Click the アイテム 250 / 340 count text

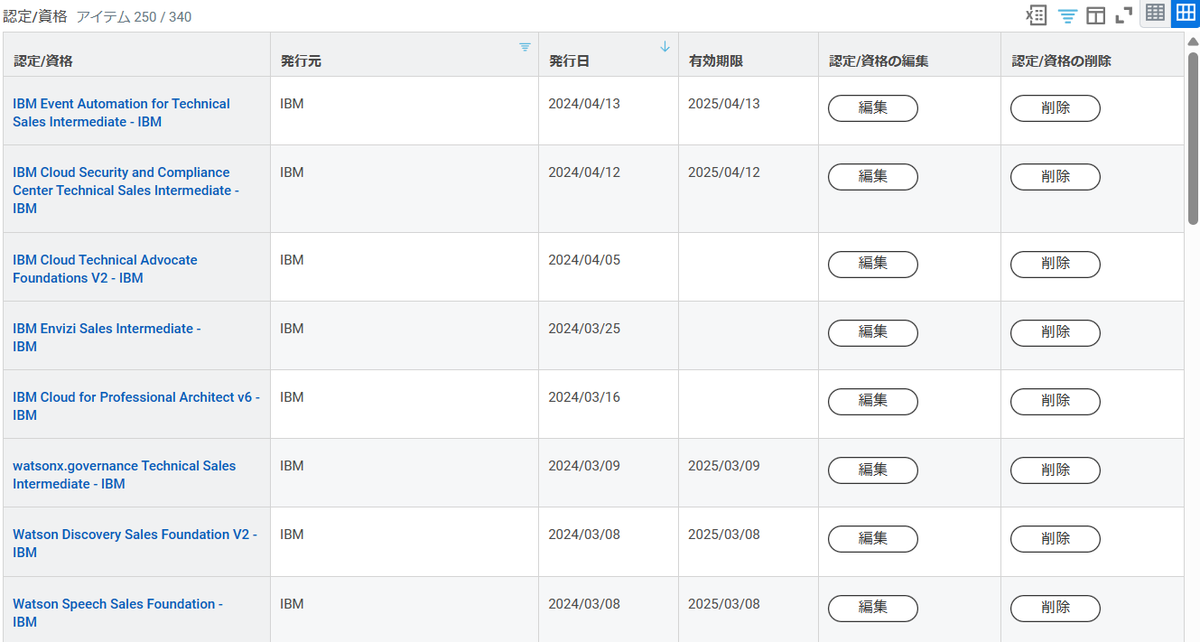[x=134, y=17]
